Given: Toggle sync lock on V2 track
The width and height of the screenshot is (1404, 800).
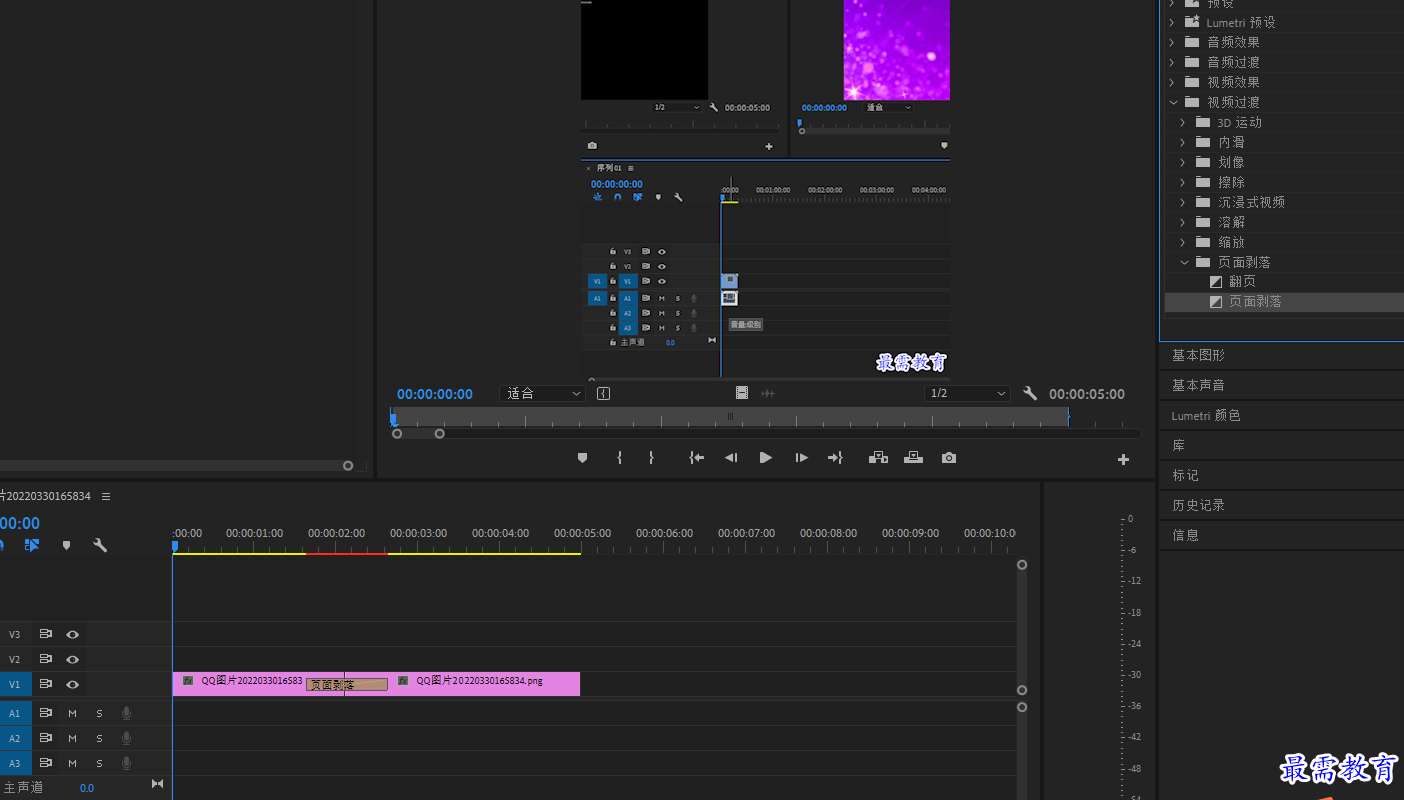Looking at the screenshot, I should click(45, 659).
